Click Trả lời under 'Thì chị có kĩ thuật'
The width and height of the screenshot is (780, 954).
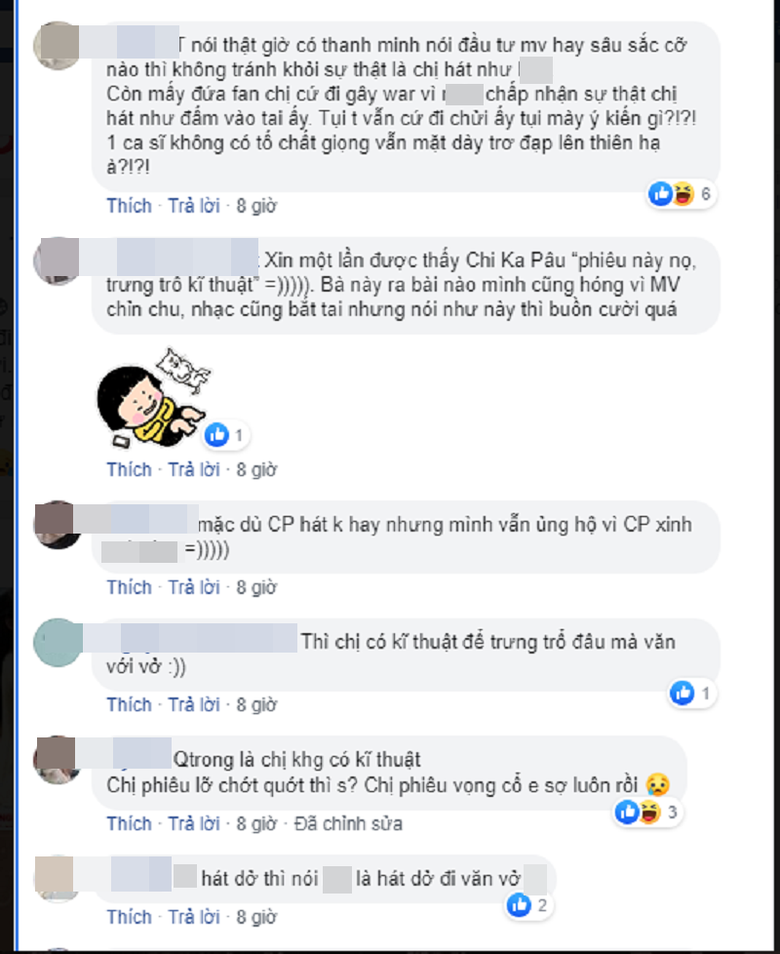(194, 705)
